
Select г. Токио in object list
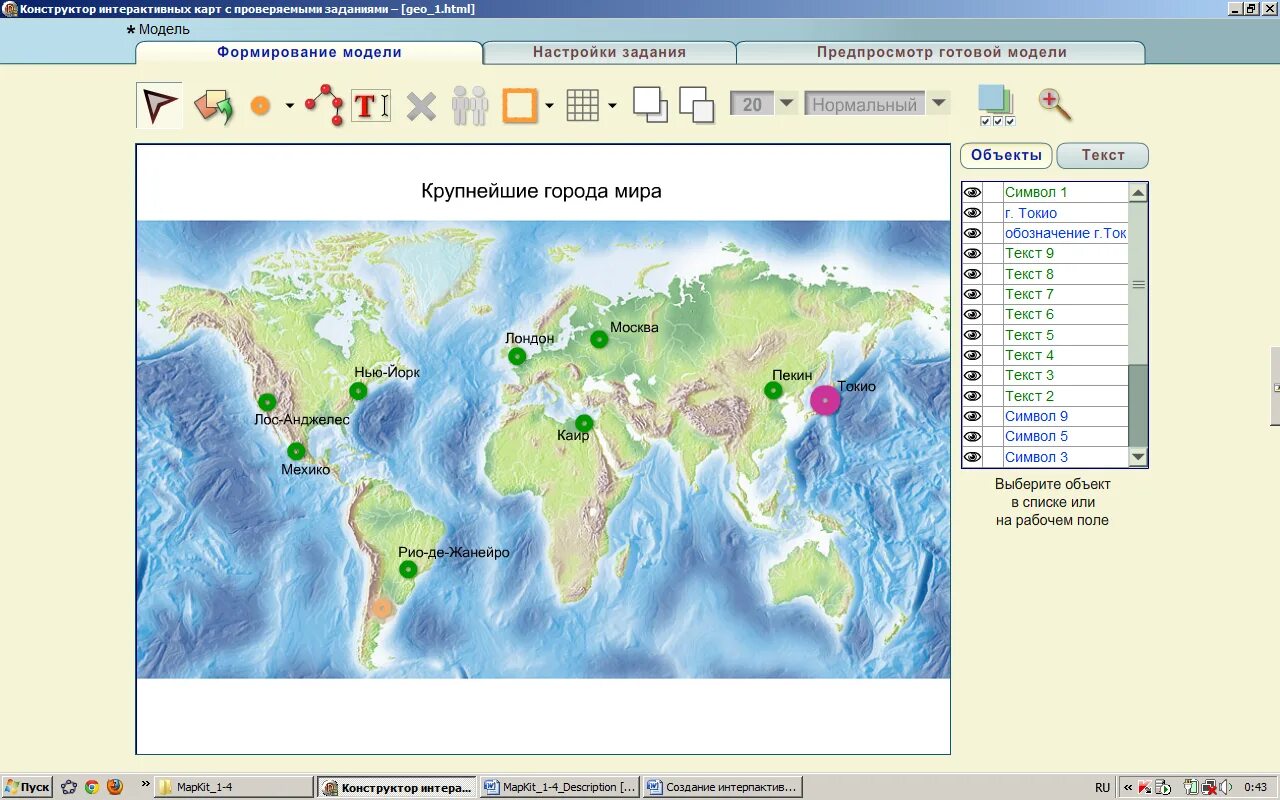[x=1065, y=213]
